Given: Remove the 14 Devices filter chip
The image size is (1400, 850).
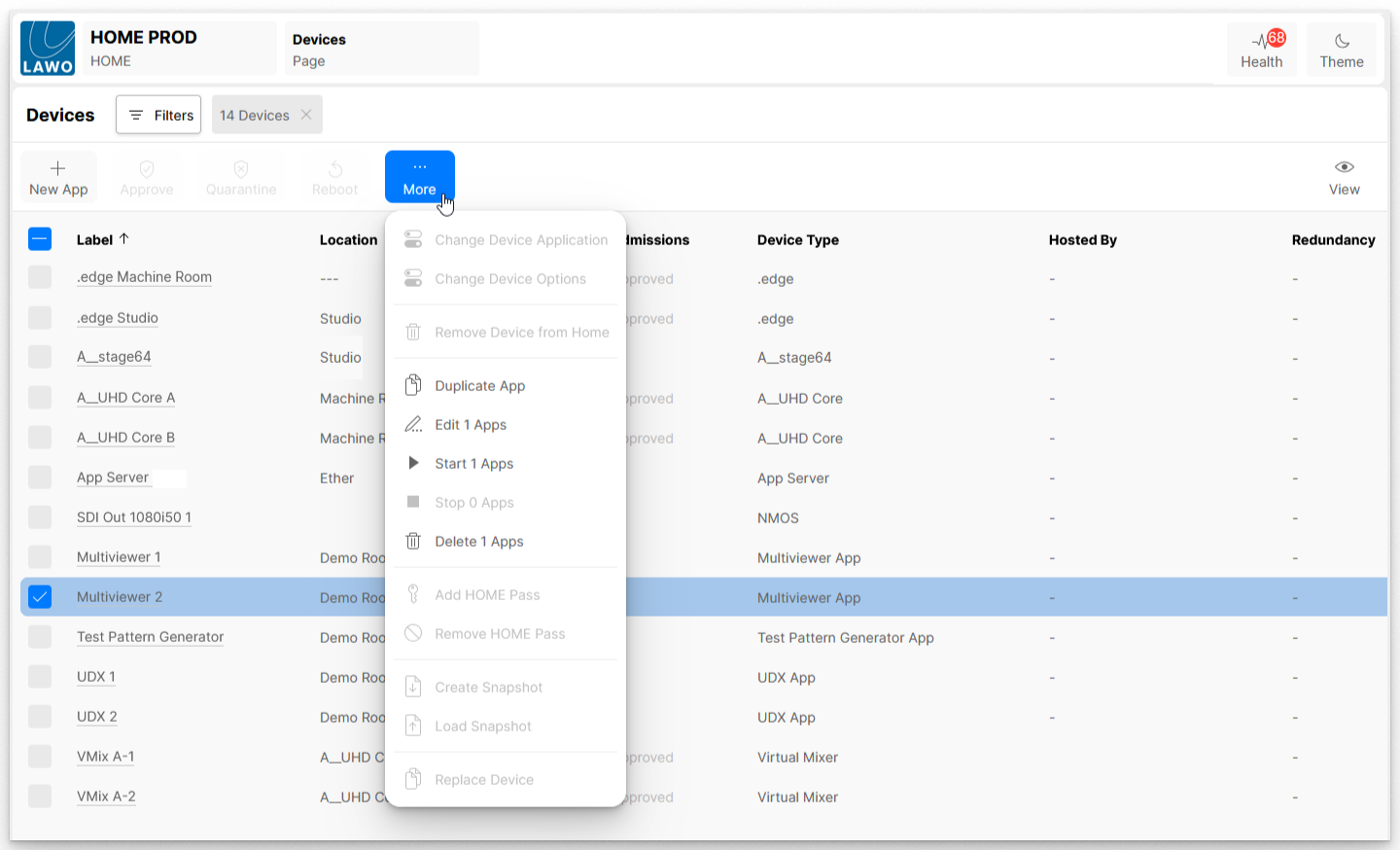Looking at the screenshot, I should point(306,115).
